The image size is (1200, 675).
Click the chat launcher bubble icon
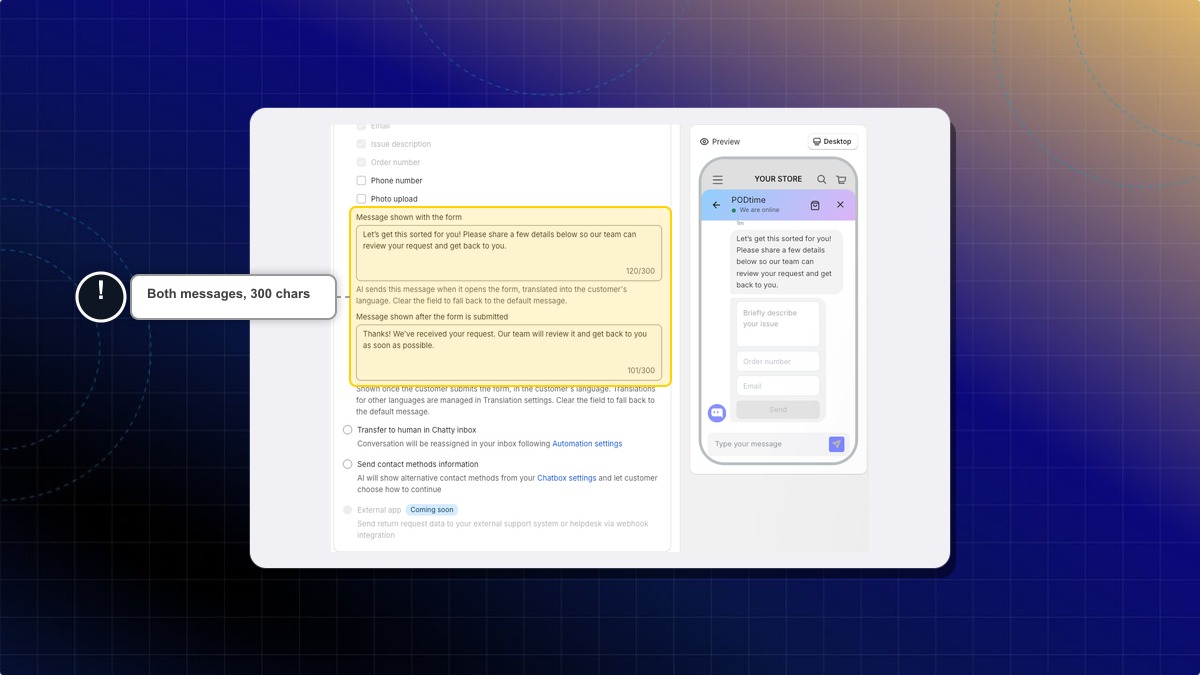717,413
